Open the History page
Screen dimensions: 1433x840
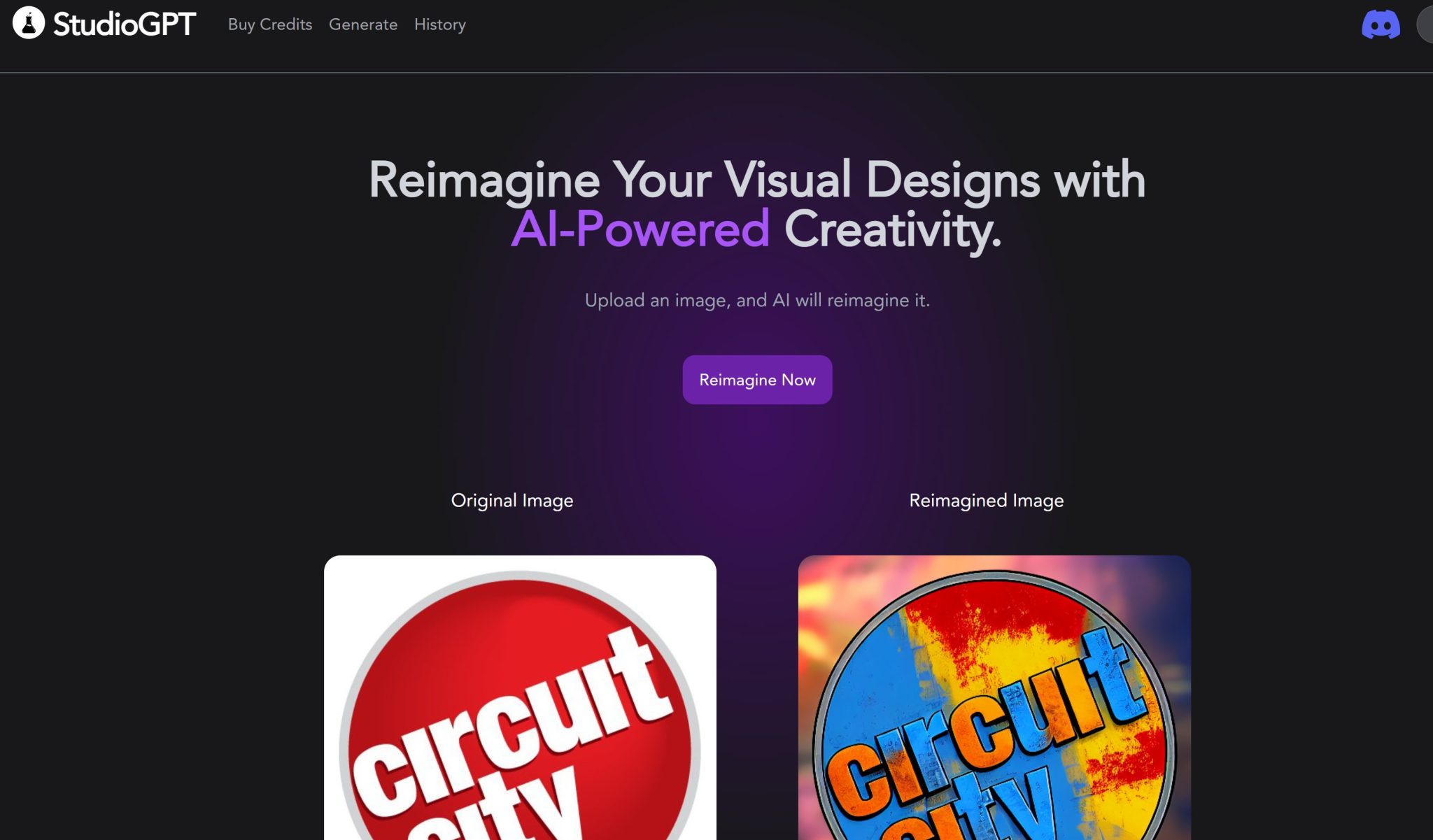(440, 24)
